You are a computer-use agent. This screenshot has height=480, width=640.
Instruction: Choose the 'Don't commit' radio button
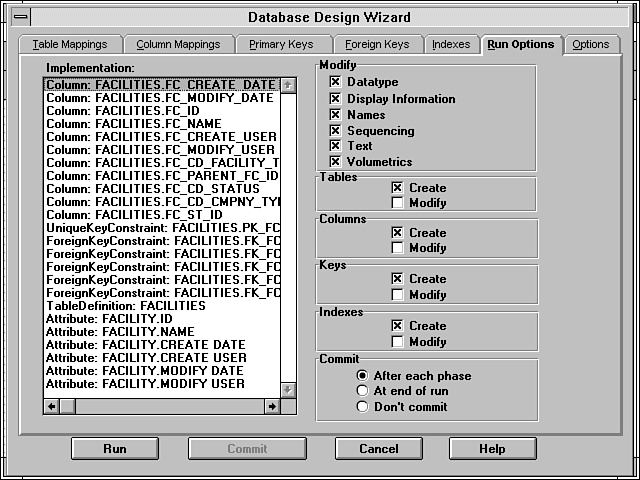(363, 407)
